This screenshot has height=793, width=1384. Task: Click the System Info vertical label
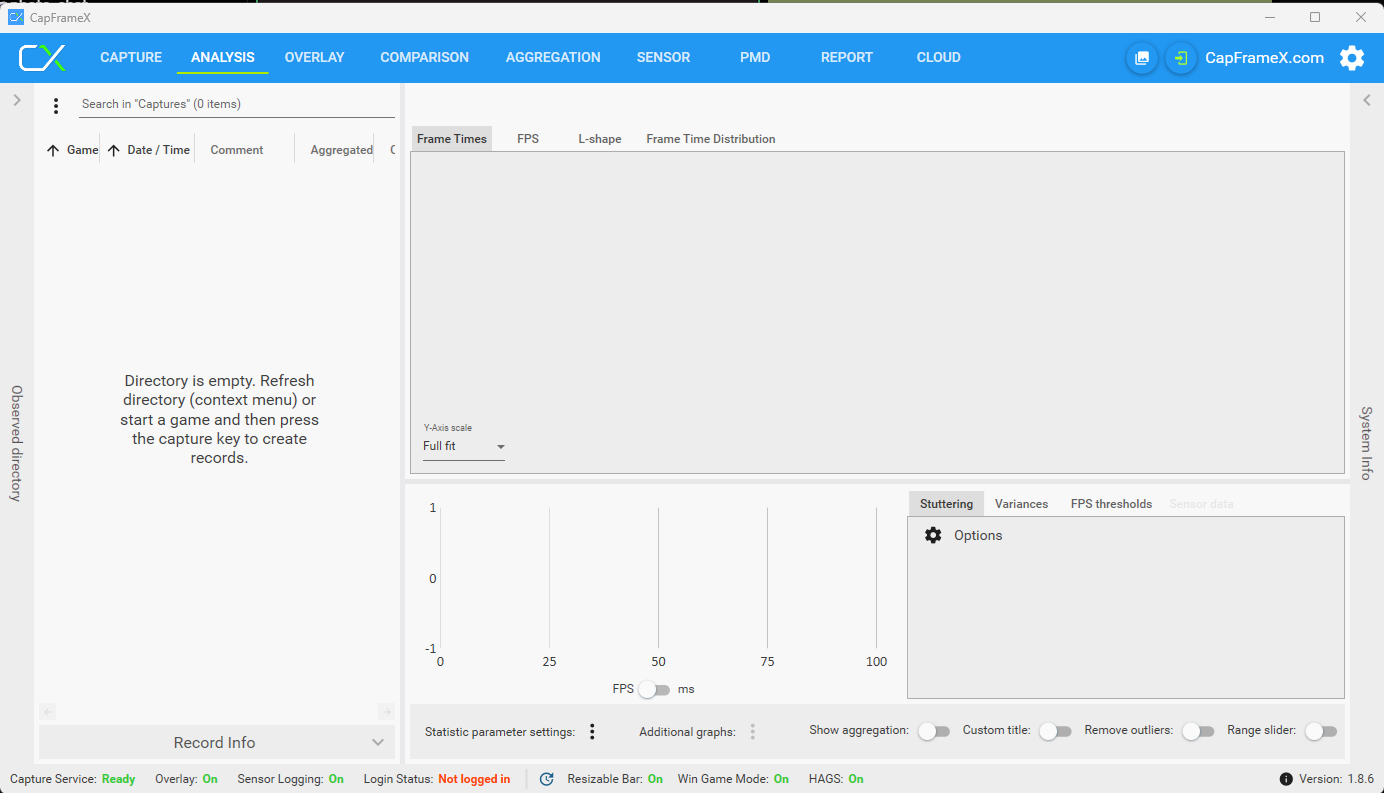pos(1366,443)
